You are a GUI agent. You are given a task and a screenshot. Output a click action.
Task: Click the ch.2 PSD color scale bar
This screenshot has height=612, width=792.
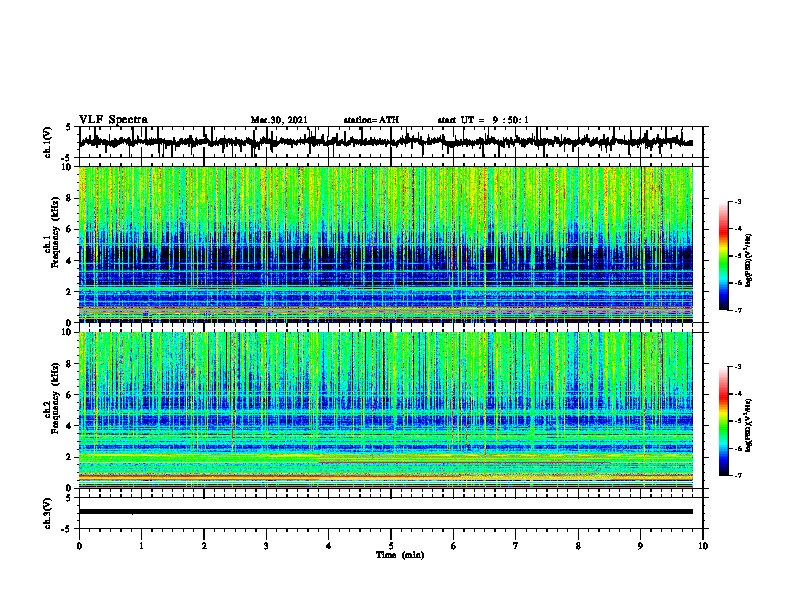pyautogui.click(x=723, y=421)
